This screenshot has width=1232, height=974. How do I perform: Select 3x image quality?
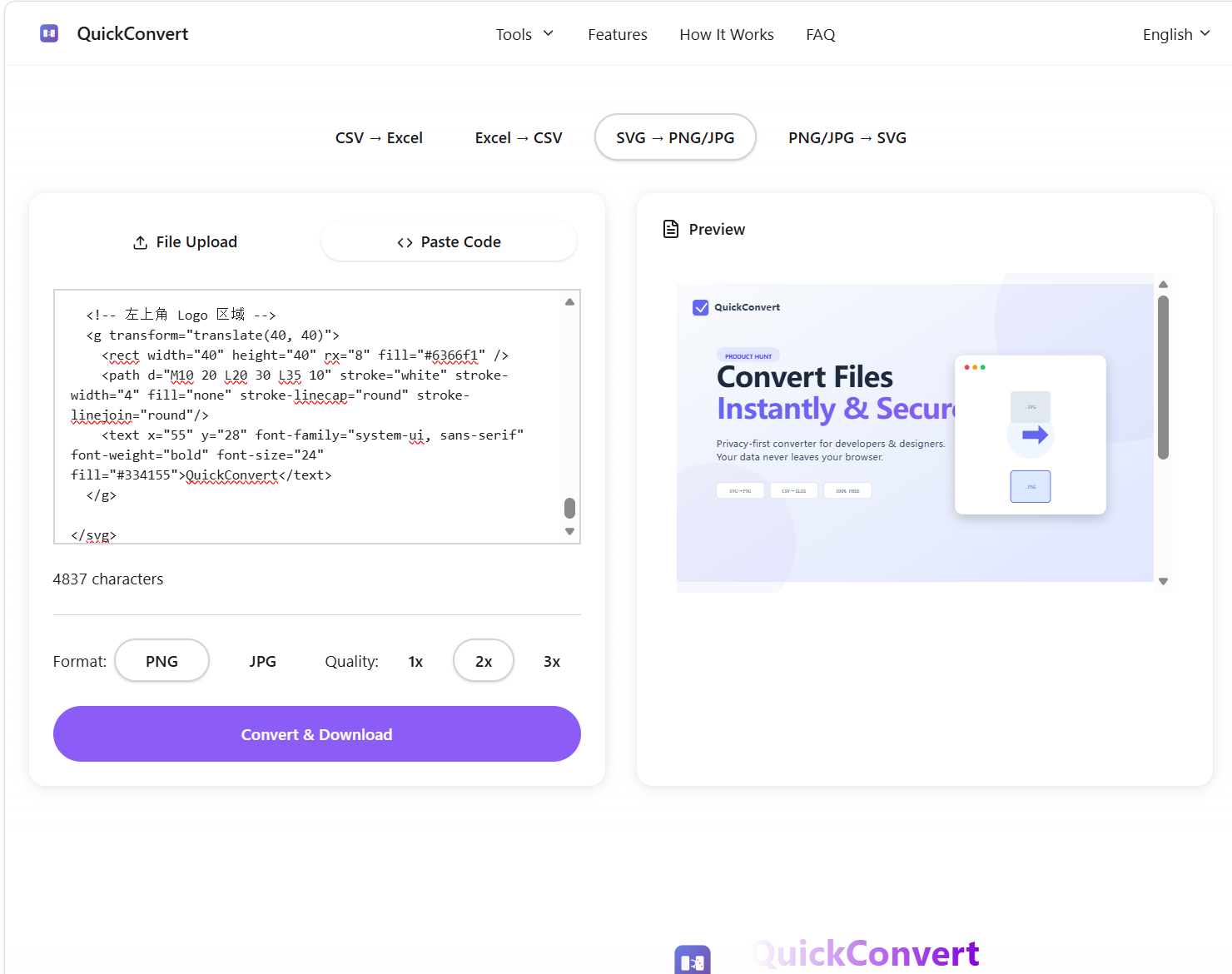[551, 660]
